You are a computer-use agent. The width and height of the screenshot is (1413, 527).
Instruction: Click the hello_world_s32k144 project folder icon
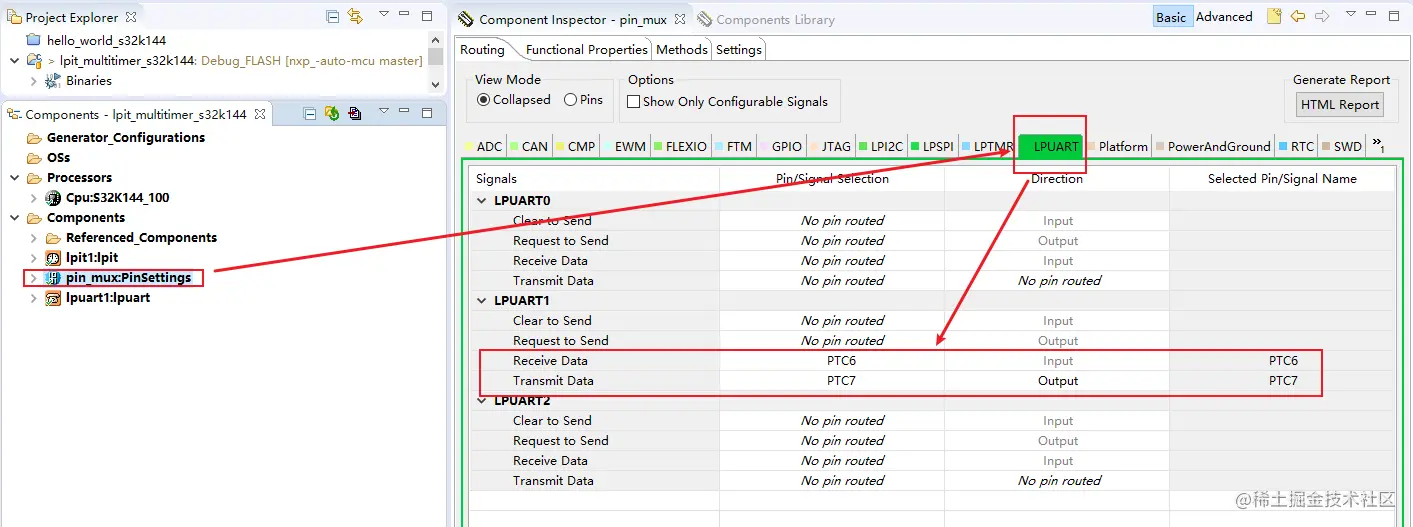point(33,41)
